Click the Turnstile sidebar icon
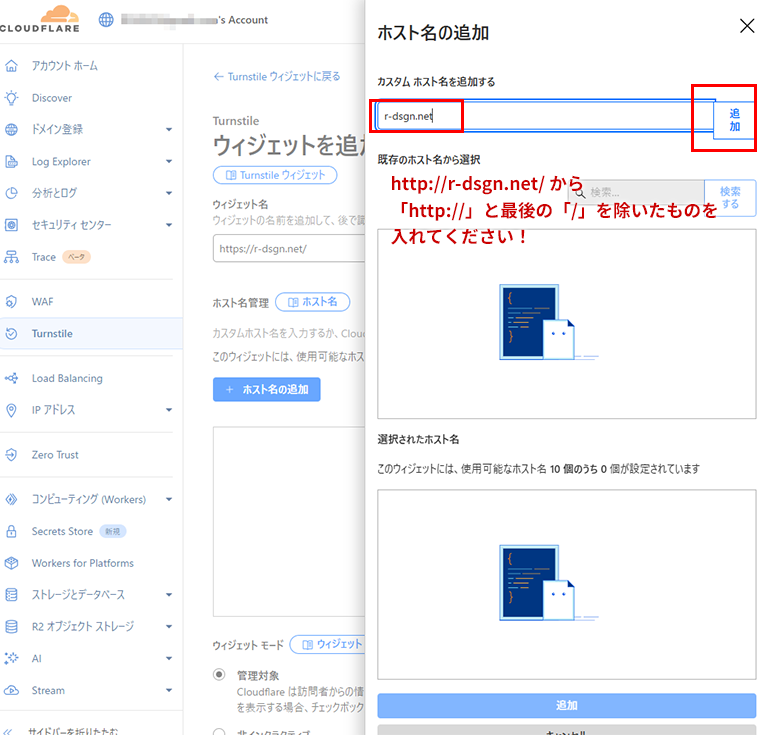Image resolution: width=760 pixels, height=735 pixels. pos(12,334)
